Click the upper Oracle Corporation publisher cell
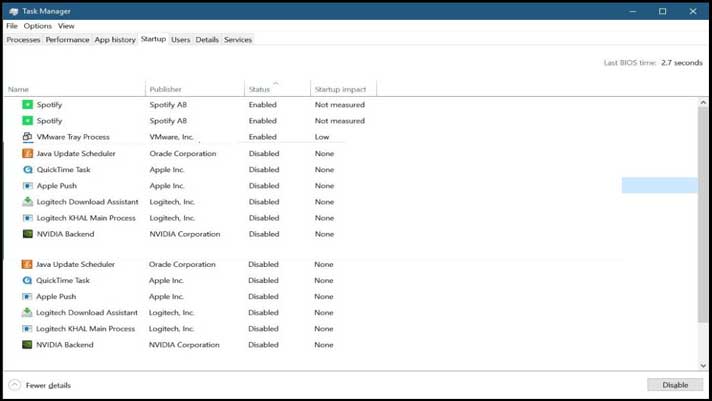 183,153
